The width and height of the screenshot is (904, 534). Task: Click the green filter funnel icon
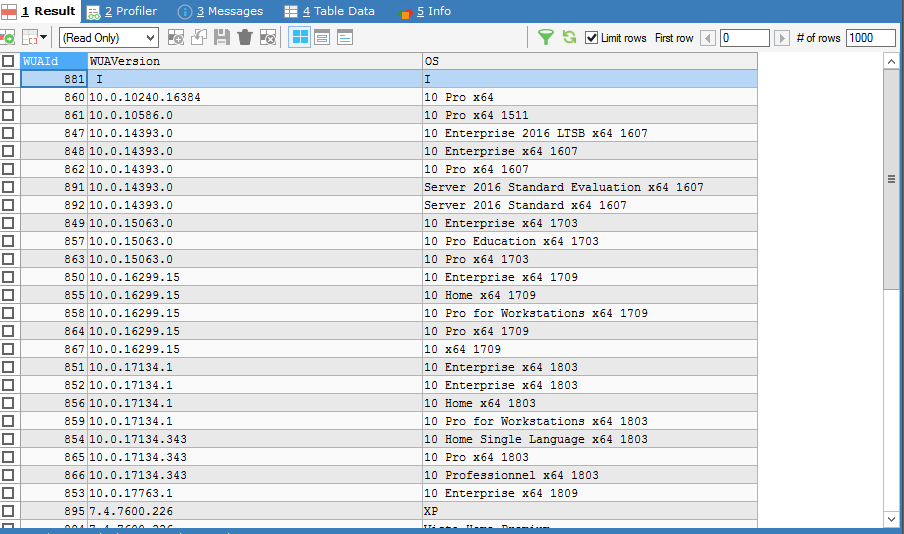(x=545, y=37)
